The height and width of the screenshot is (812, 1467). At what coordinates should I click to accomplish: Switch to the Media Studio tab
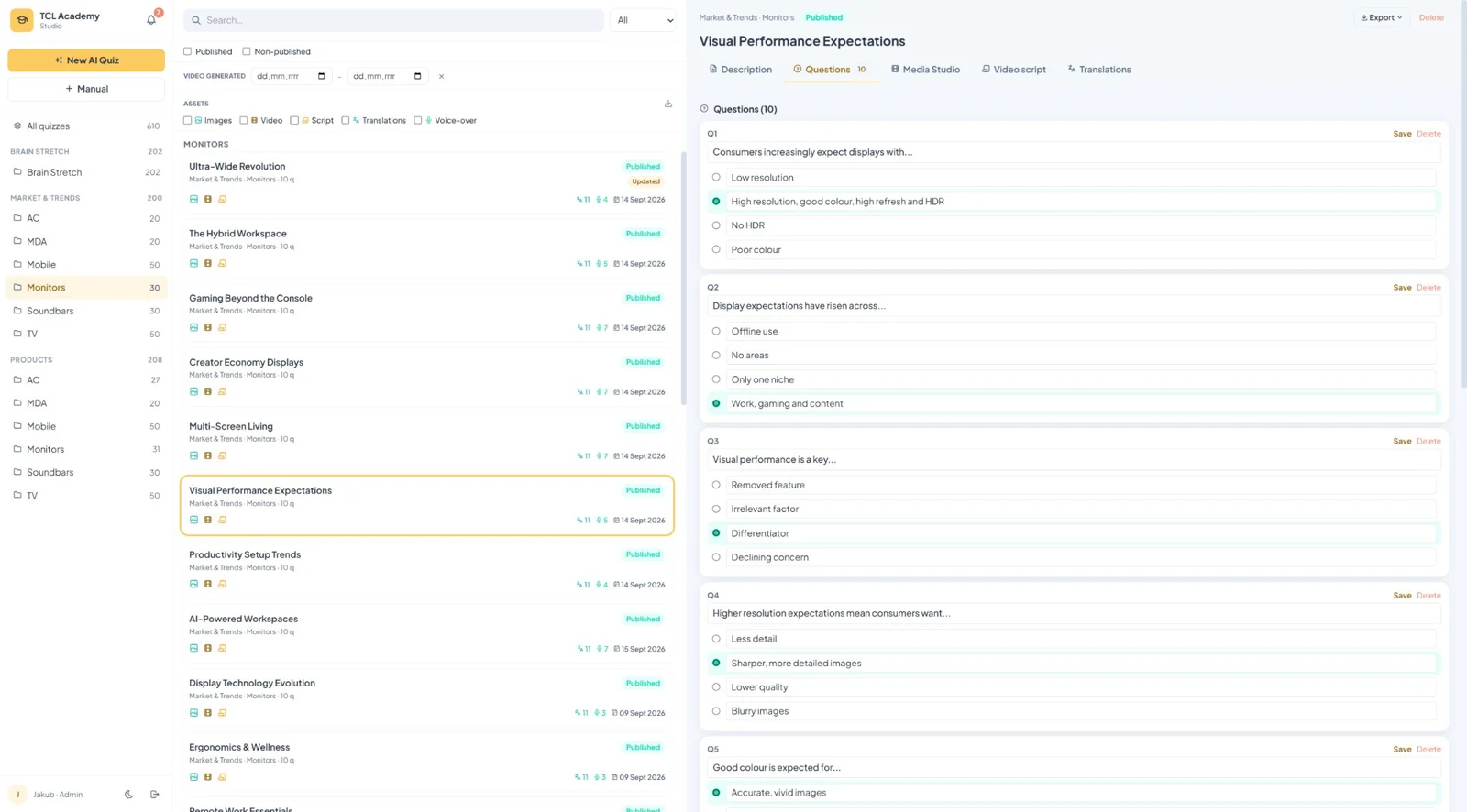click(x=925, y=70)
